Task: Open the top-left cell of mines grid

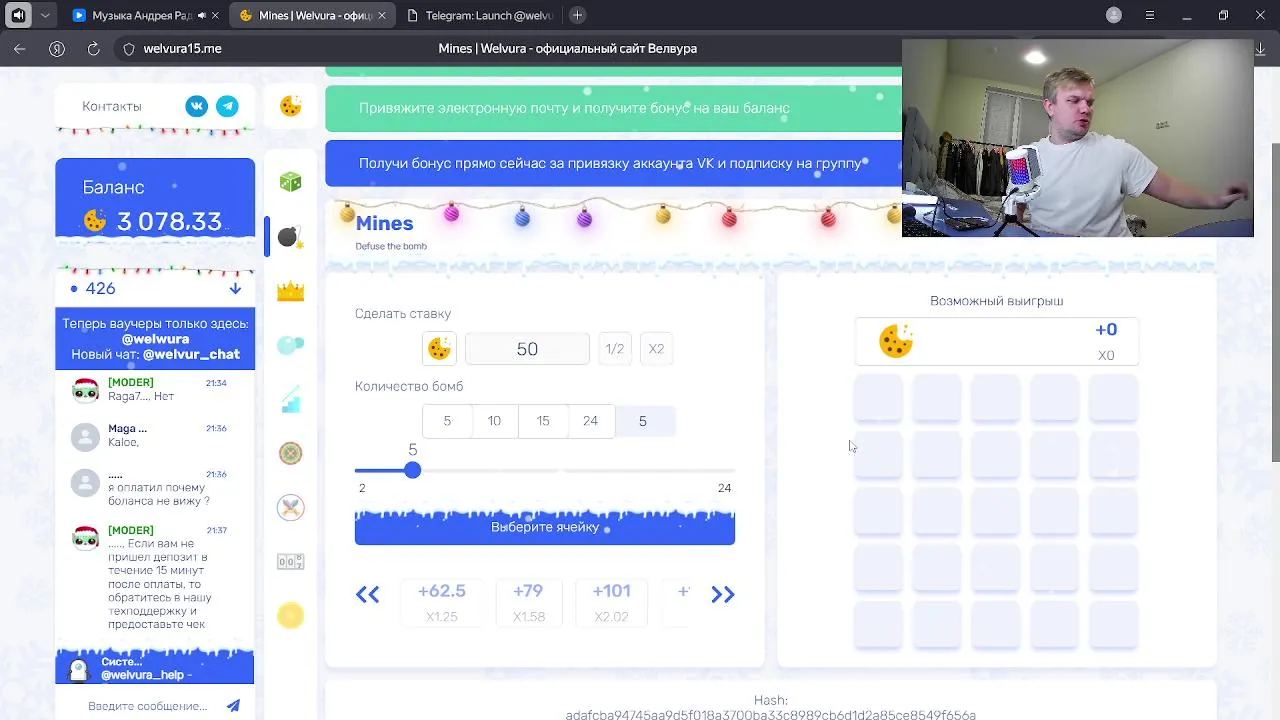Action: click(x=878, y=398)
